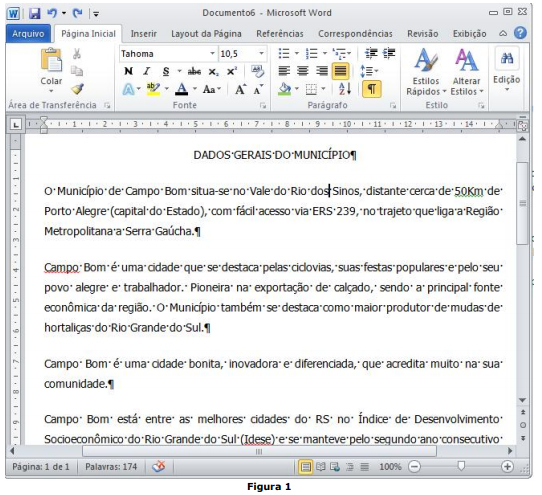Clear formatting with the eraser icon
The width and height of the screenshot is (542, 495).
tap(258, 71)
